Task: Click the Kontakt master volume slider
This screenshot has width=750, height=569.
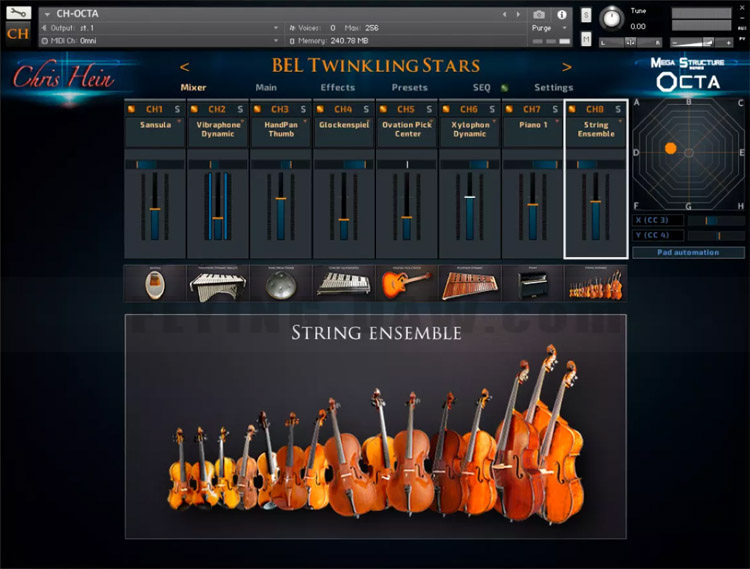Action: pos(702,43)
